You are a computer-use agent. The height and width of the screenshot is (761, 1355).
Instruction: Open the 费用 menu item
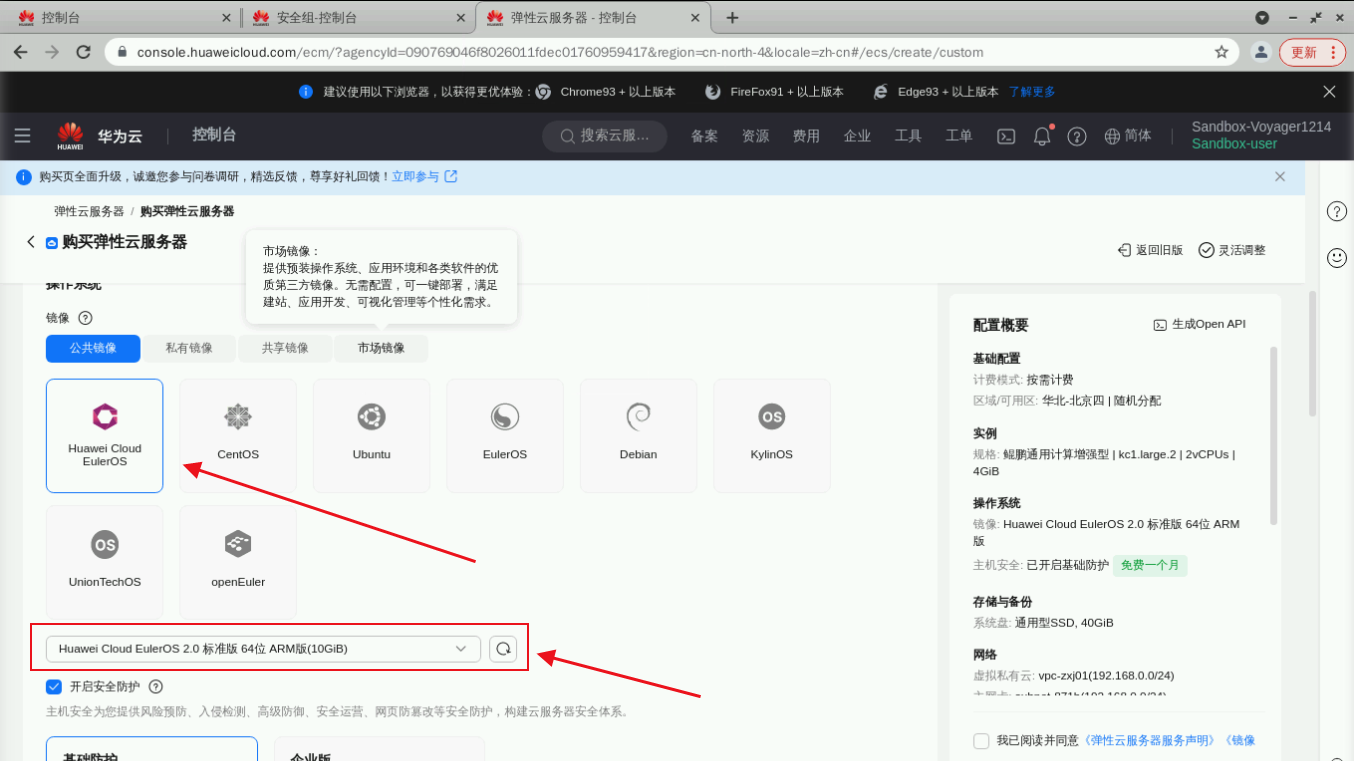click(x=806, y=136)
